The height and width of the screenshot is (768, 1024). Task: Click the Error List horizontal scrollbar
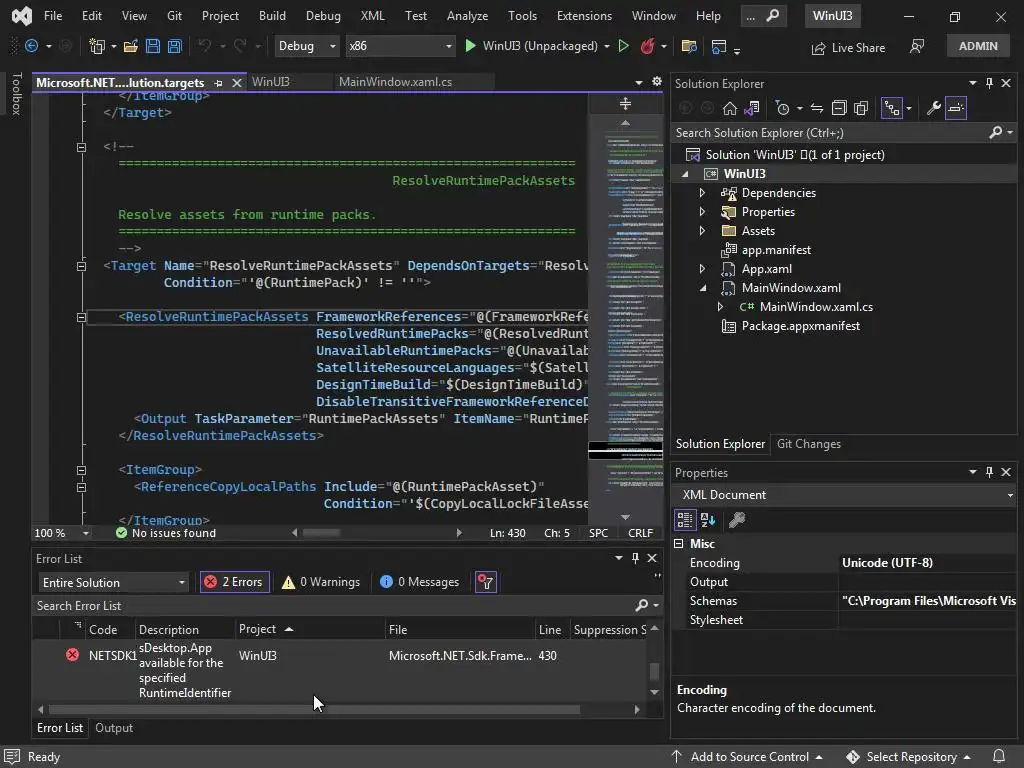click(314, 709)
